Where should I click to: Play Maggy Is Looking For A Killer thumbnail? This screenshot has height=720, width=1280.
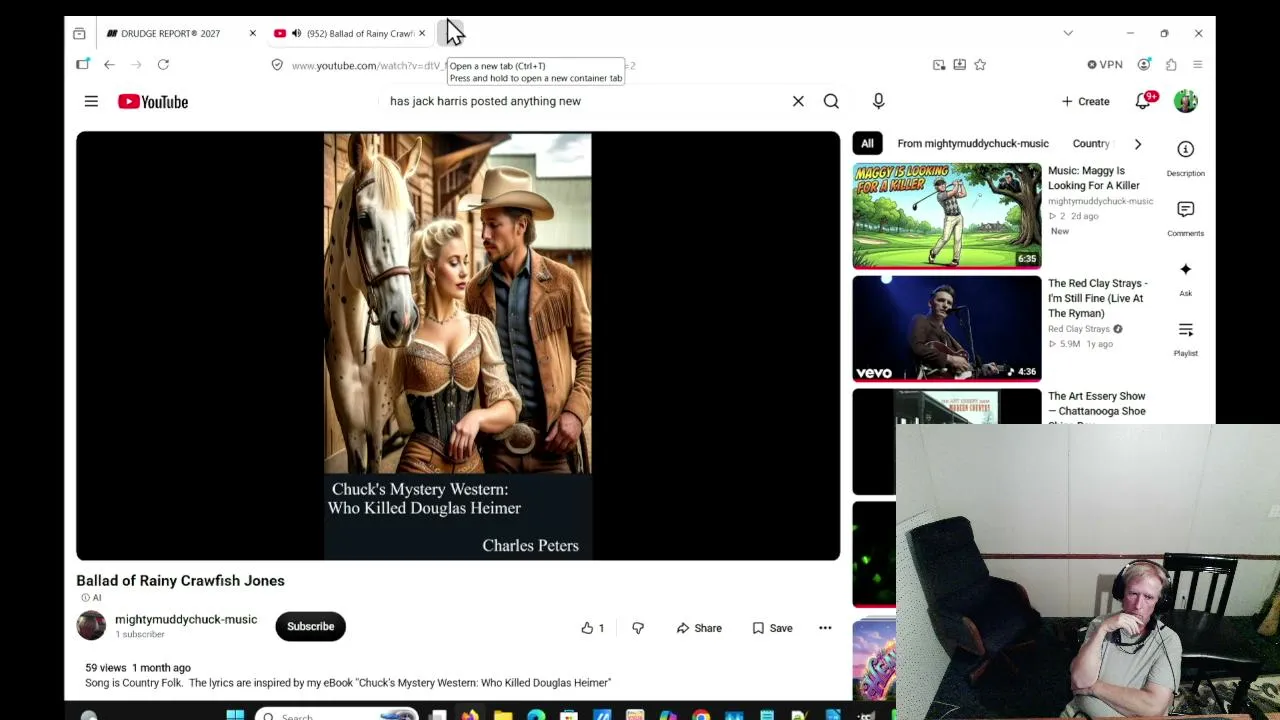(947, 216)
